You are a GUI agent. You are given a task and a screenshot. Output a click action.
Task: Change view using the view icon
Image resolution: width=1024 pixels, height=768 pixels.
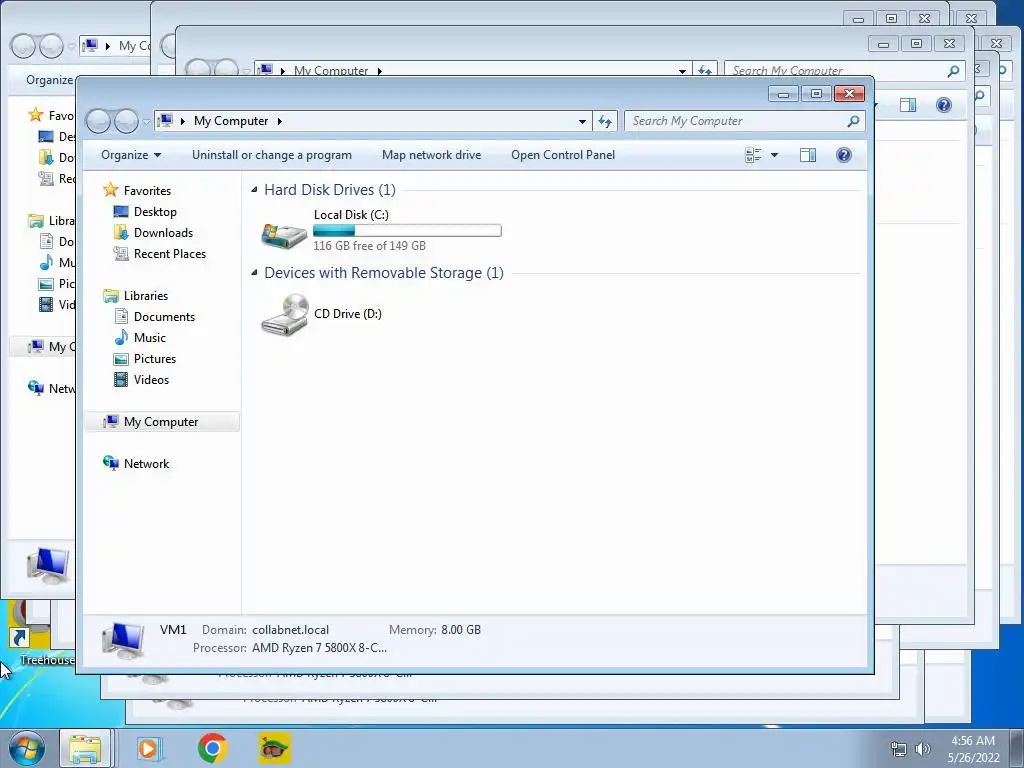point(753,155)
